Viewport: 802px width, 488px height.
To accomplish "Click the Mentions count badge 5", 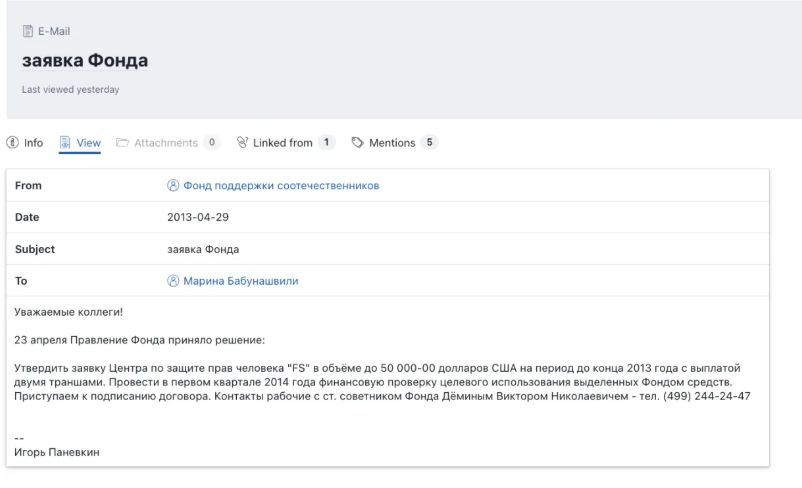I will coord(430,142).
